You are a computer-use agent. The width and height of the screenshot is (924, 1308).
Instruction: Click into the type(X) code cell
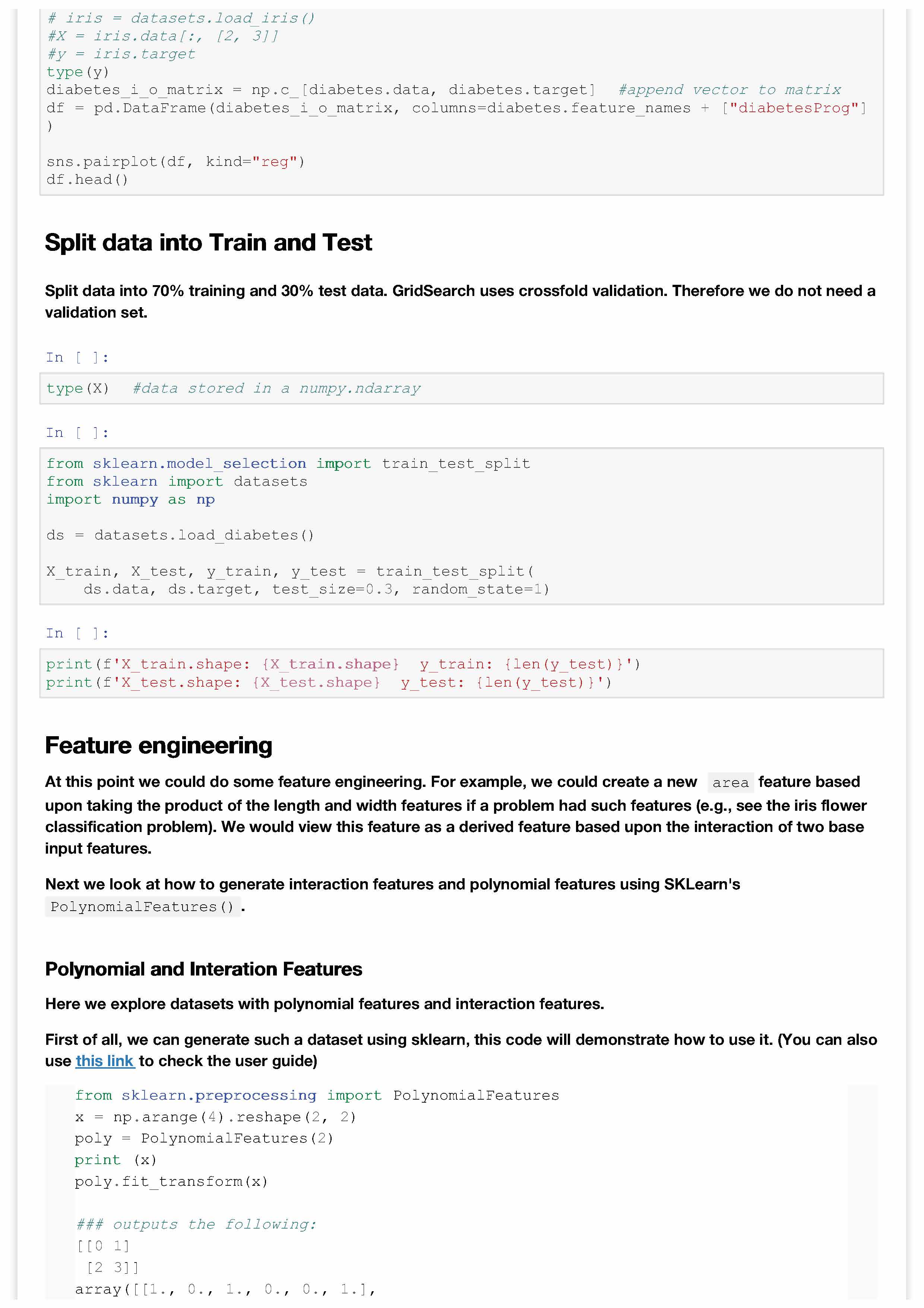(x=461, y=388)
